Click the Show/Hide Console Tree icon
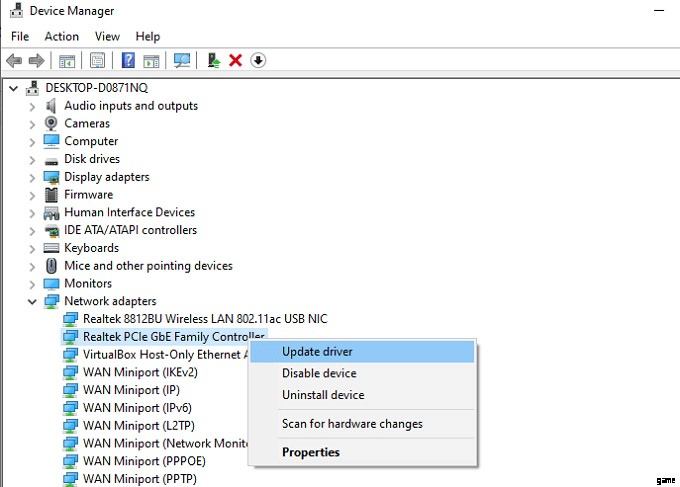Viewport: 680px width, 487px height. click(68, 61)
